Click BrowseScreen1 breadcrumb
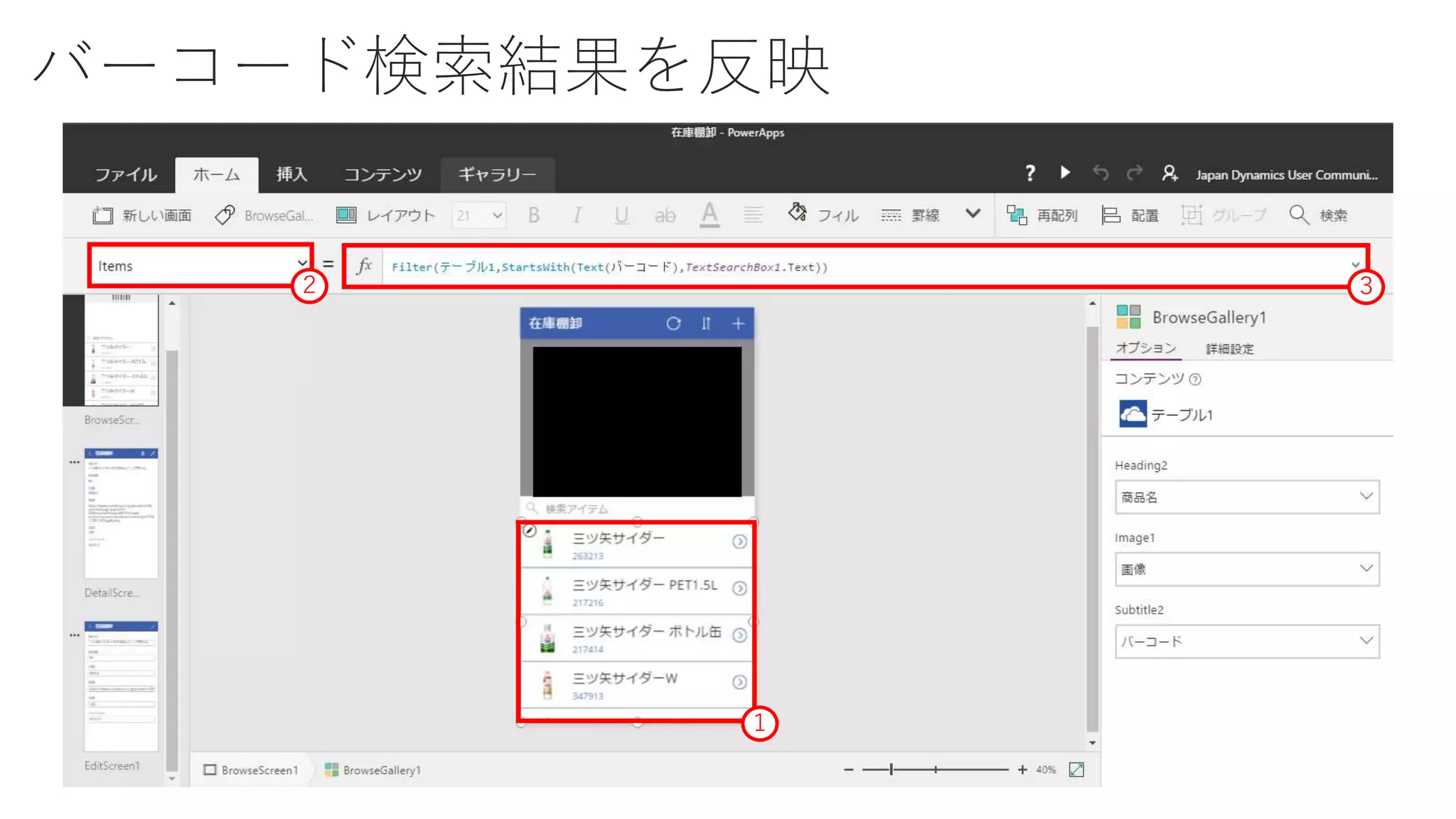This screenshot has height=819, width=1456. pos(250,770)
